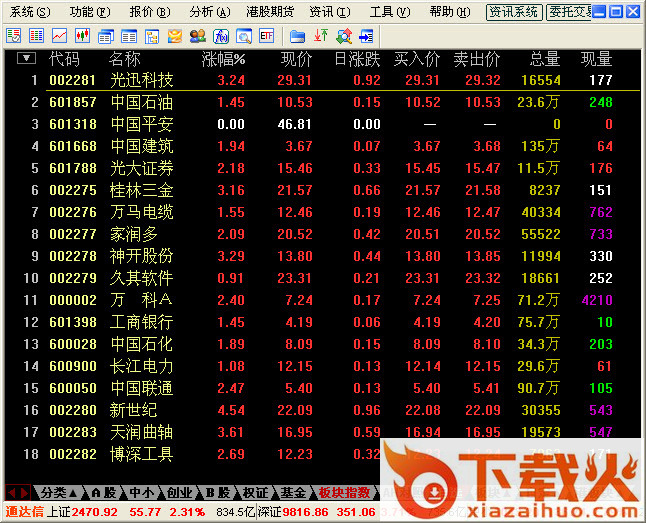Open the magnifier search icon in toolbar
Viewport: 646px width, 523px height.
(x=243, y=35)
